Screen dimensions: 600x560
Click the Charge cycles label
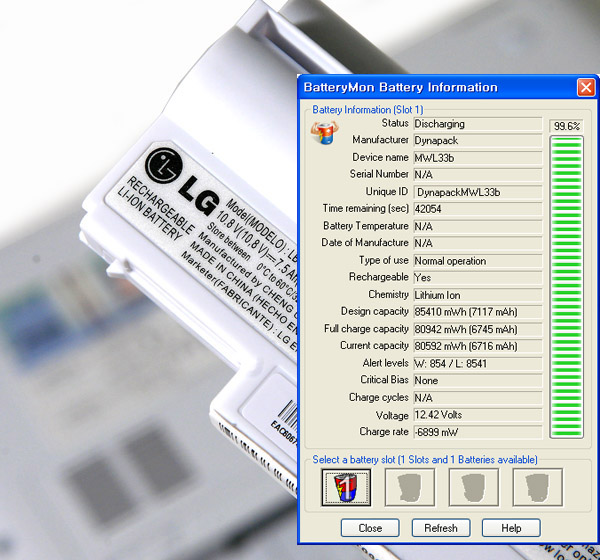378,397
